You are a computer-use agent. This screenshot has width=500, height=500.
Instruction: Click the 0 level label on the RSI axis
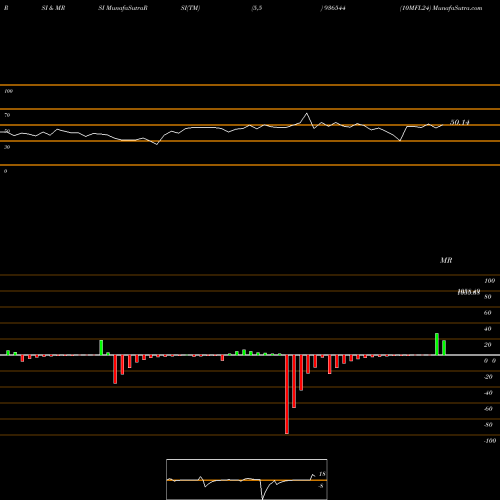click(x=5, y=171)
